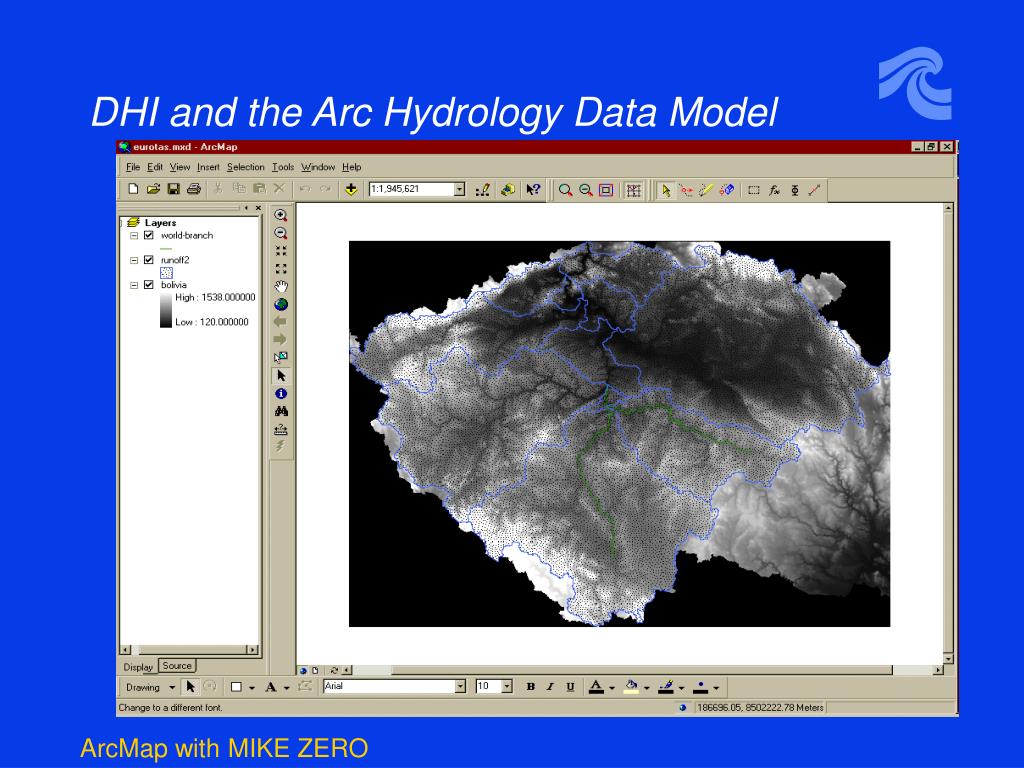Uncheck the world-branch layer checkbox
The height and width of the screenshot is (768, 1024).
[148, 235]
